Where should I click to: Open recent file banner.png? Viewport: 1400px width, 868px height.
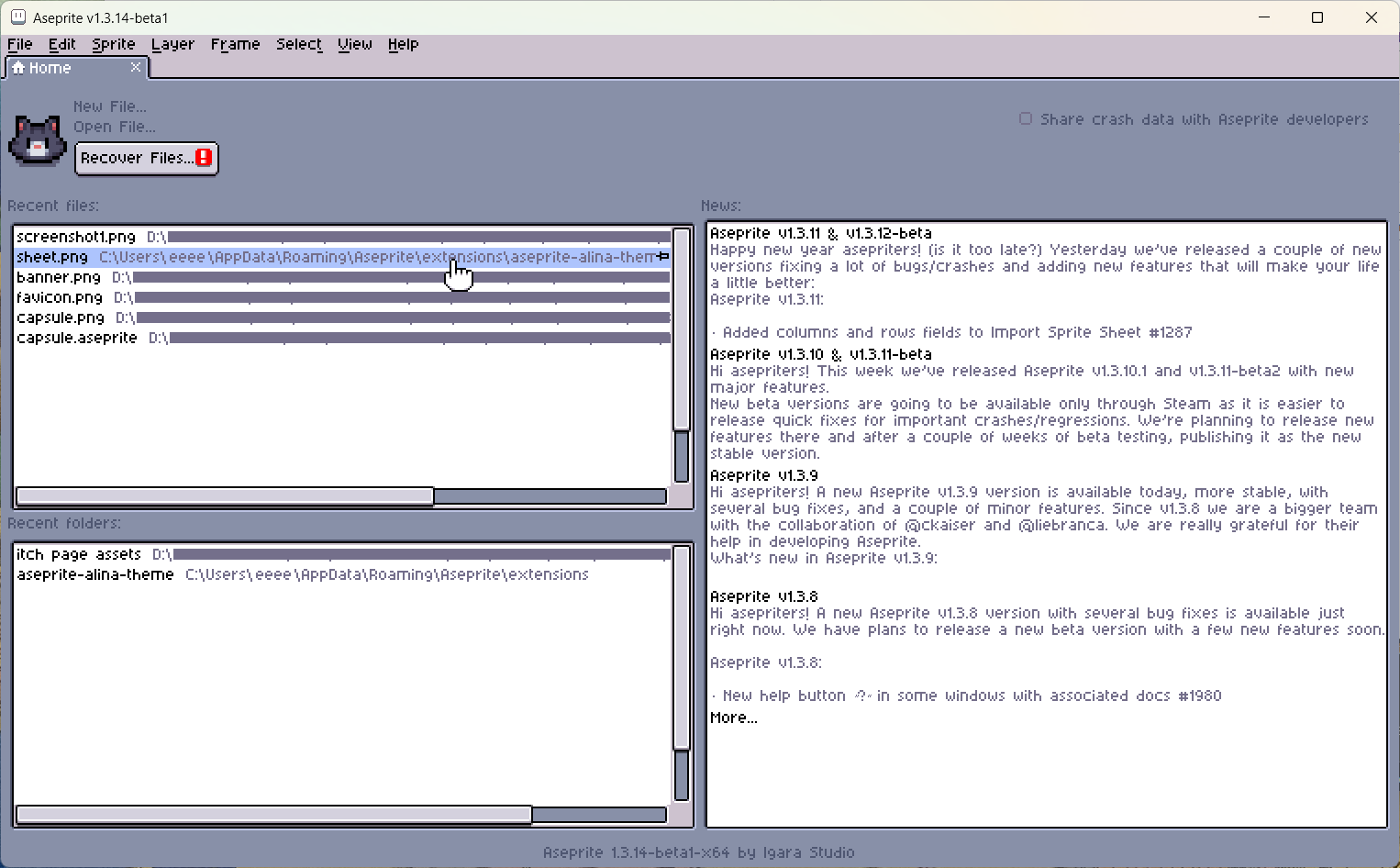tap(343, 277)
